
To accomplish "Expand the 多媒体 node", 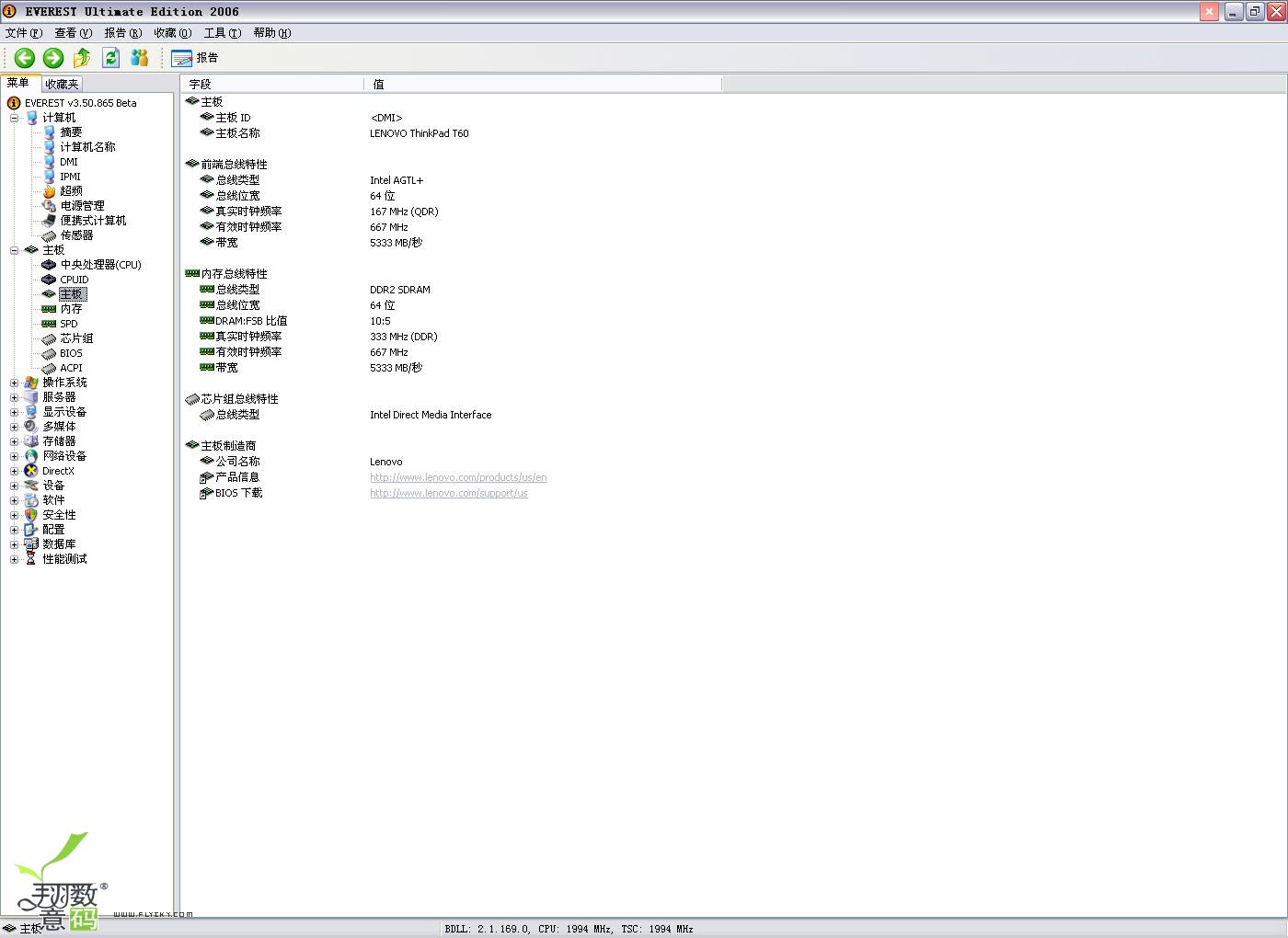I will (x=14, y=427).
